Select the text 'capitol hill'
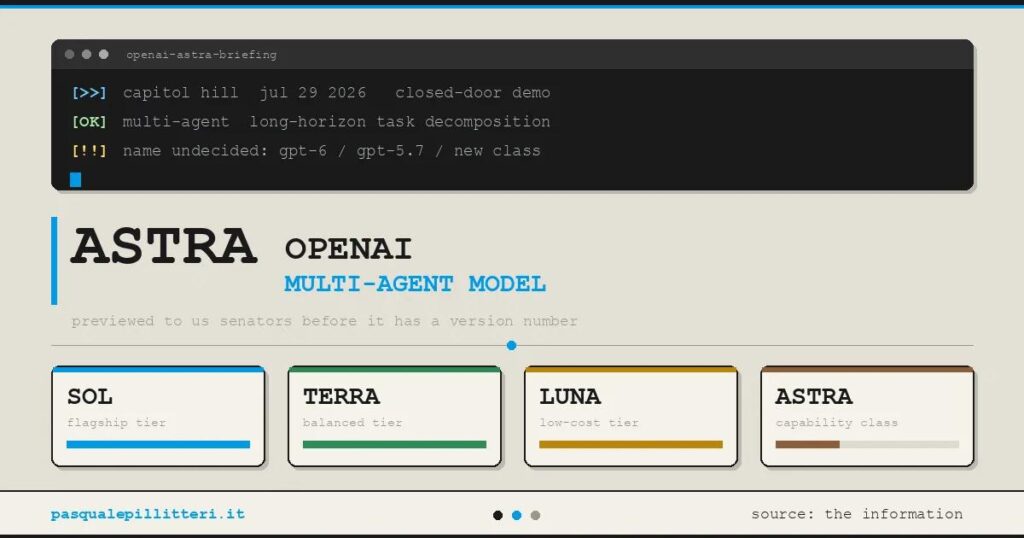Screen dimensions: 1024x538 180,93
